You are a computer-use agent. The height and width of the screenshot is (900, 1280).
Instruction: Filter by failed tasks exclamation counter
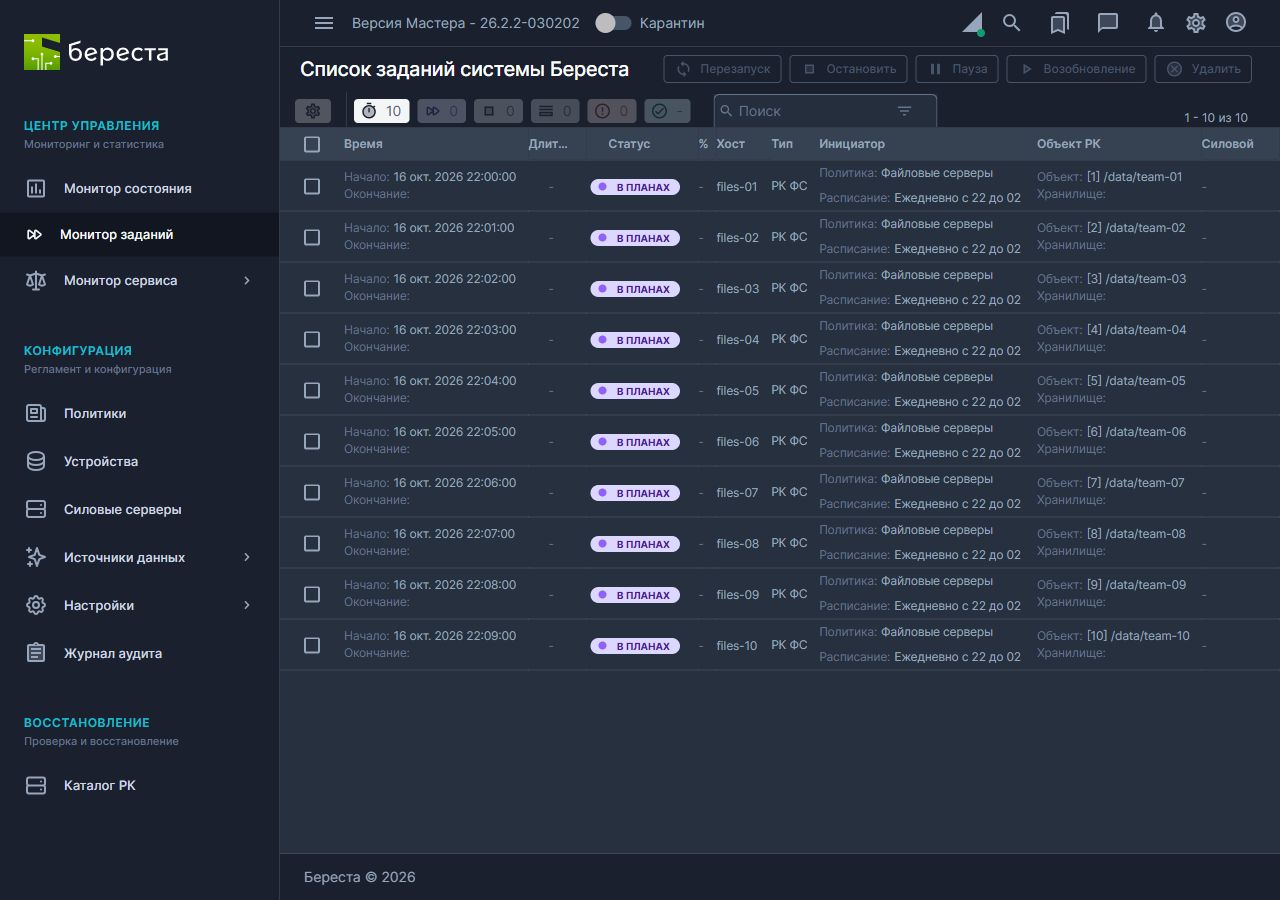point(612,111)
